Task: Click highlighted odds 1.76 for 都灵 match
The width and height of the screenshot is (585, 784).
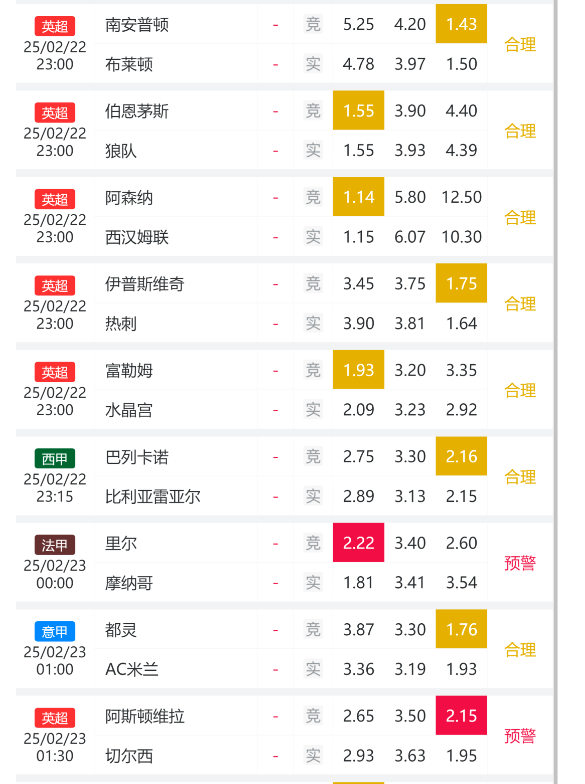Action: [461, 629]
